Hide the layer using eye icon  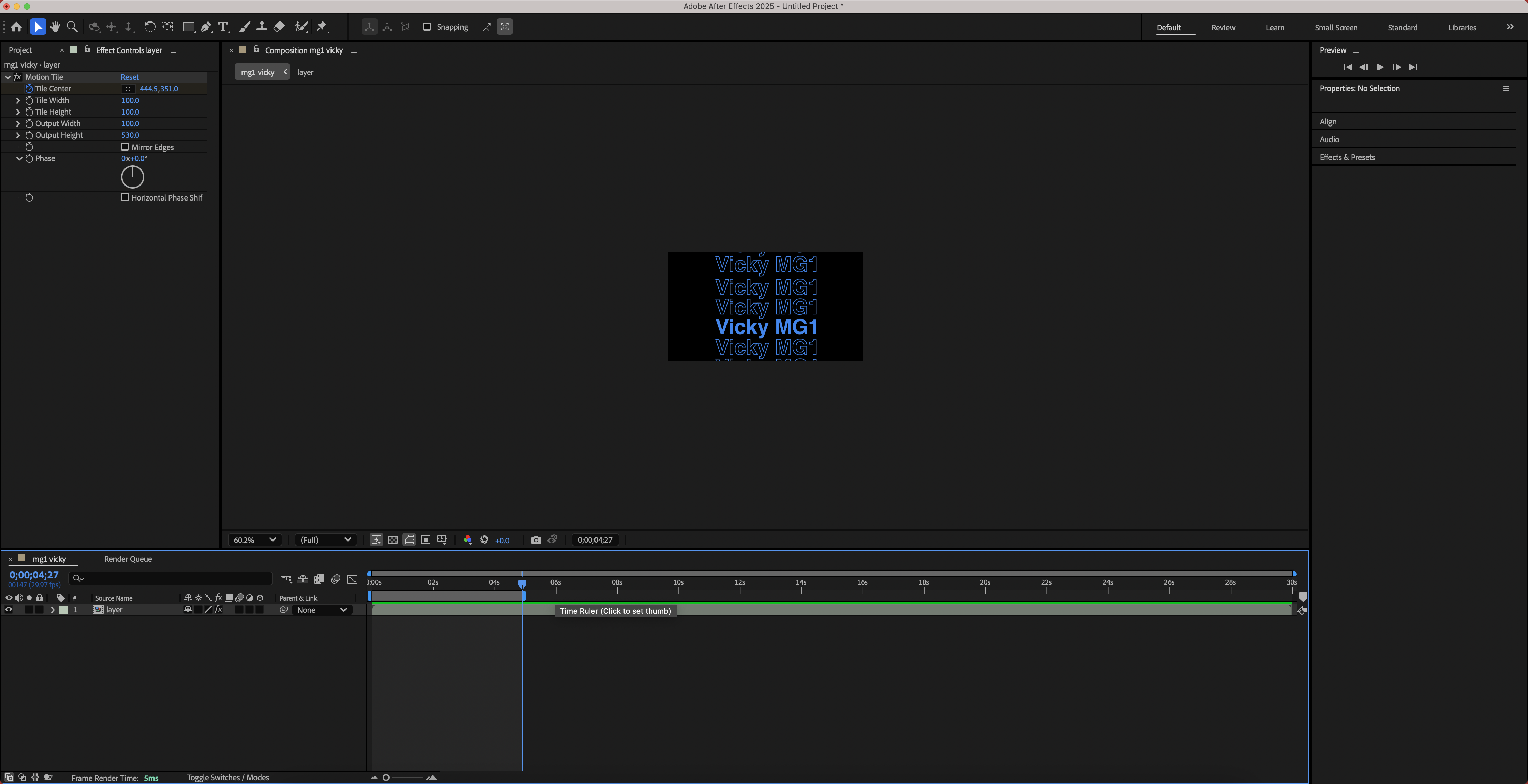coord(9,610)
